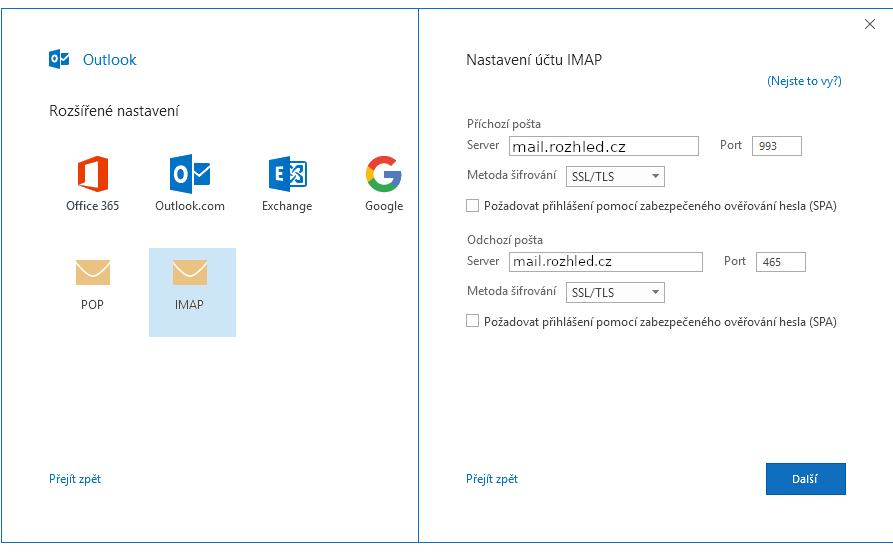The width and height of the screenshot is (893, 552).
Task: Open incoming mail encryption method dropdown
Action: coord(615,177)
